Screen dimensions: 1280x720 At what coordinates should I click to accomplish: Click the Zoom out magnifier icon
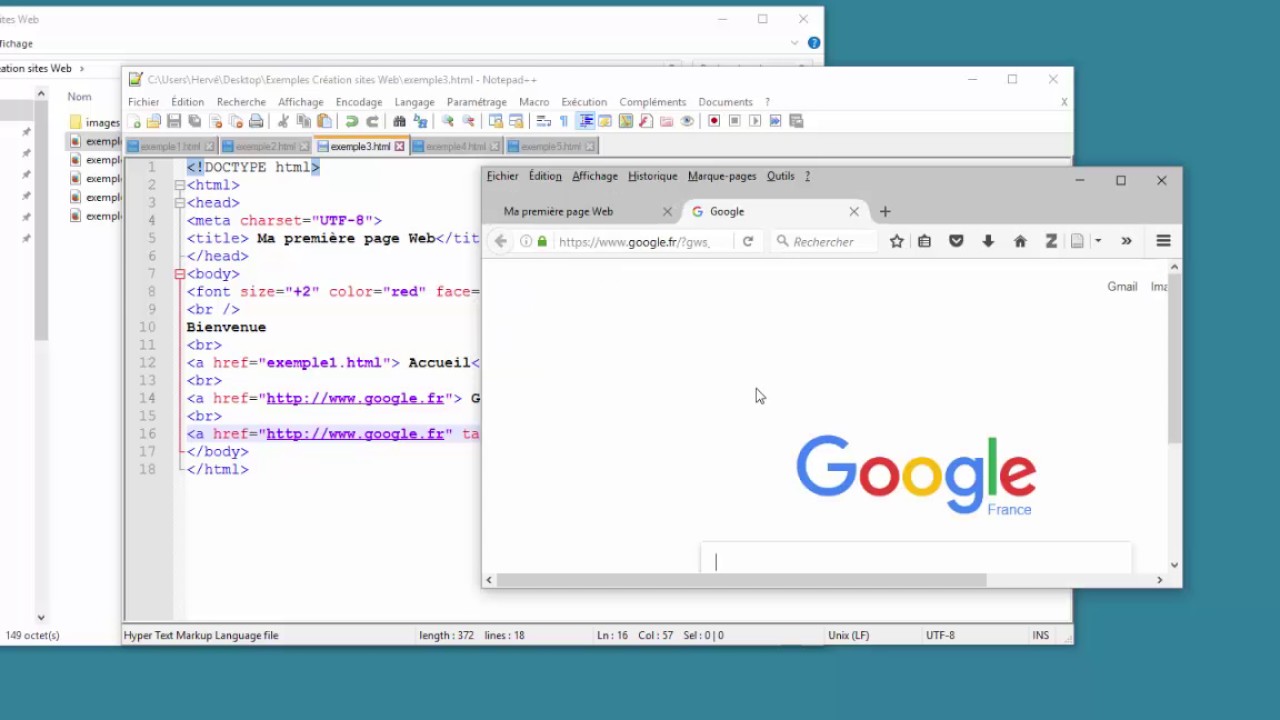pyautogui.click(x=468, y=121)
